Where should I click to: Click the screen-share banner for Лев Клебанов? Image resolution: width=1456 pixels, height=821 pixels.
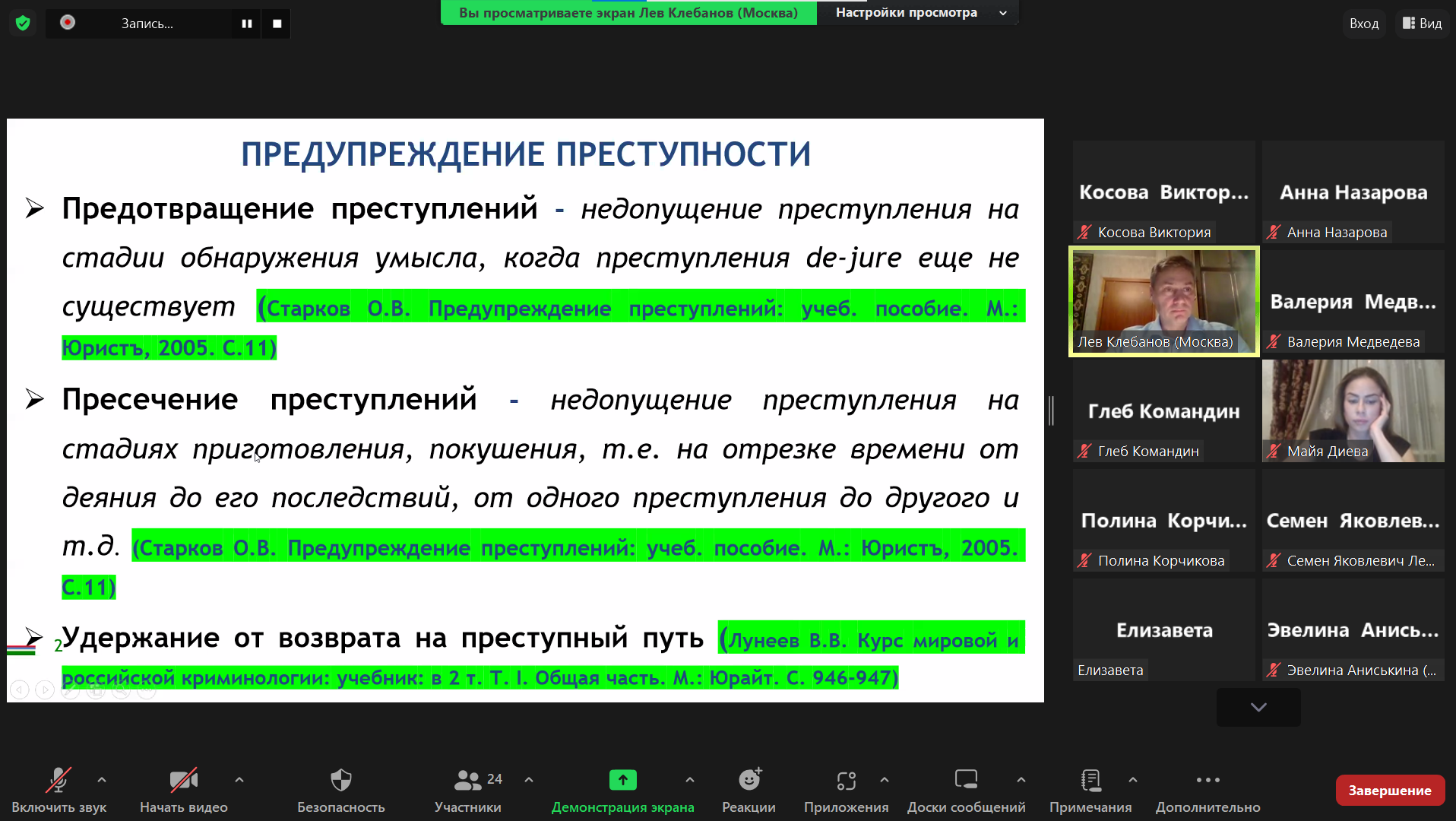628,12
